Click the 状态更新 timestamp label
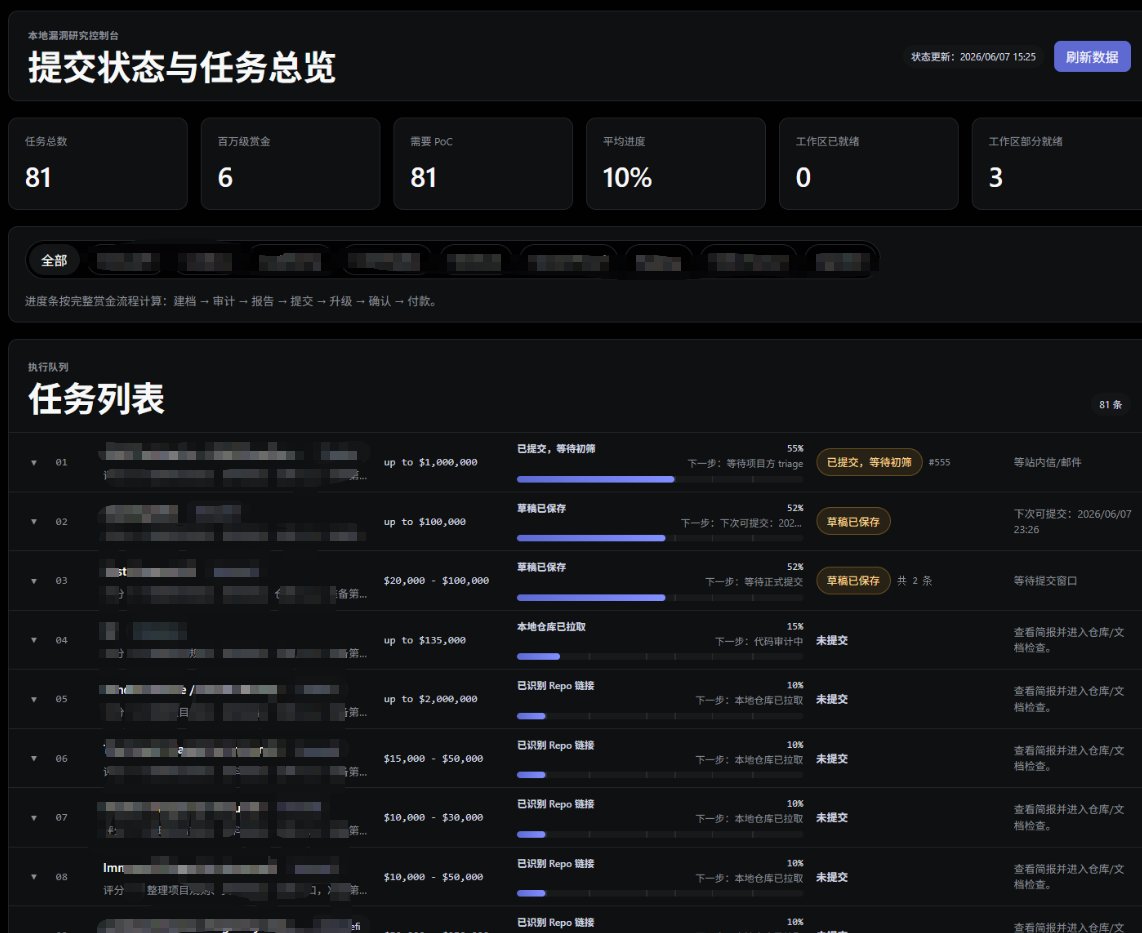 (x=973, y=57)
